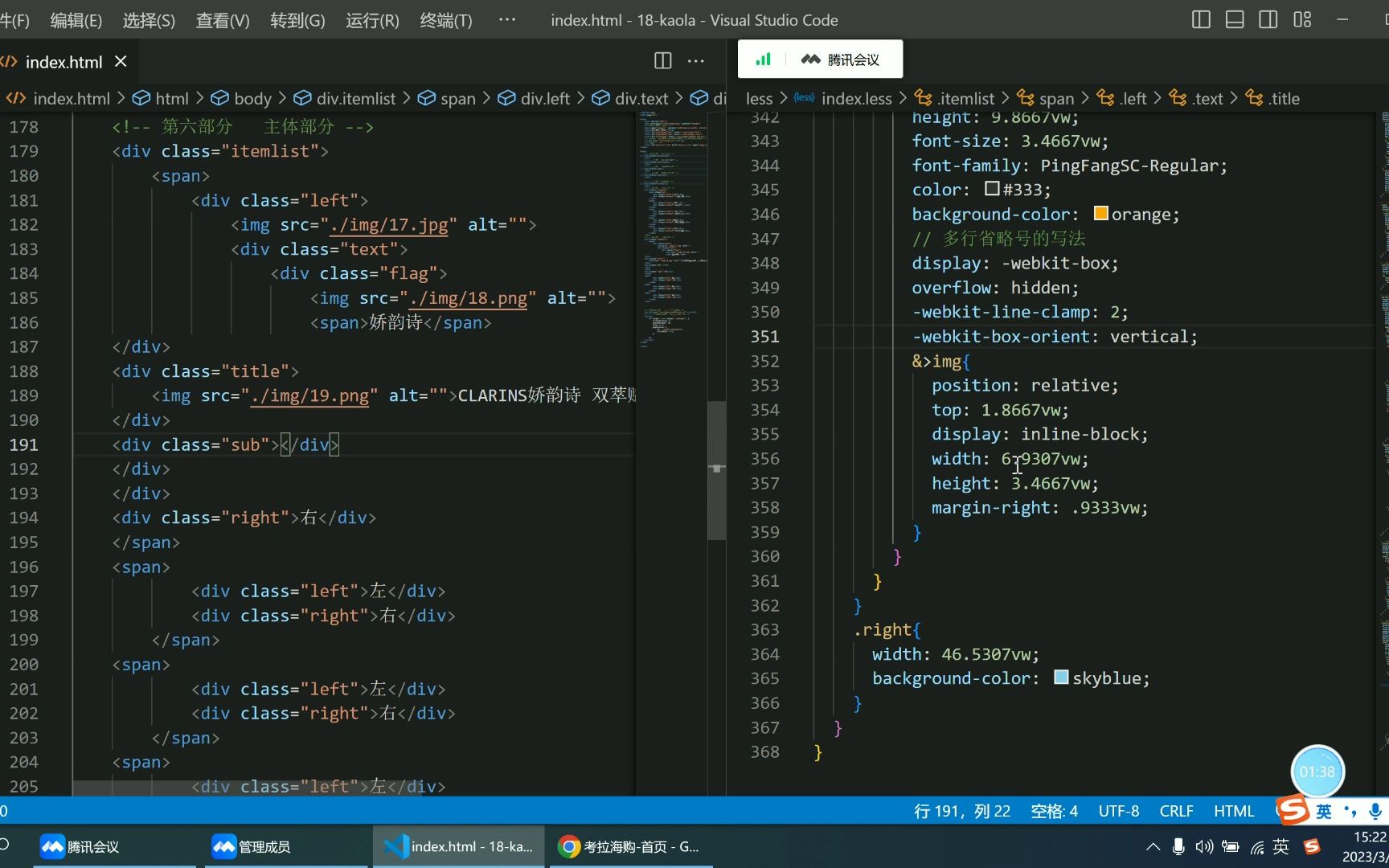Toggle secondary sidebar layout icon
This screenshot has height=868, width=1389.
[1268, 19]
